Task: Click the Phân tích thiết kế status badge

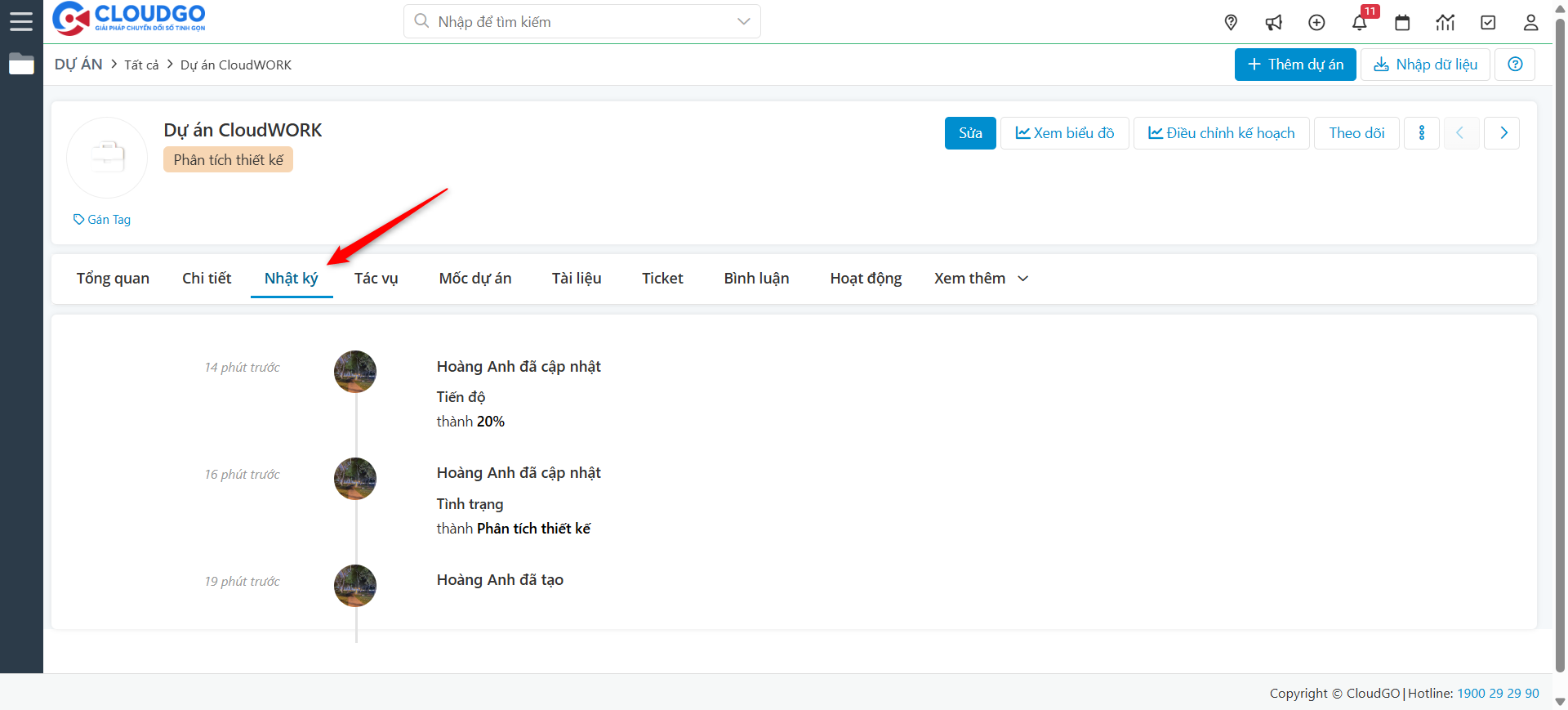Action: click(x=228, y=160)
